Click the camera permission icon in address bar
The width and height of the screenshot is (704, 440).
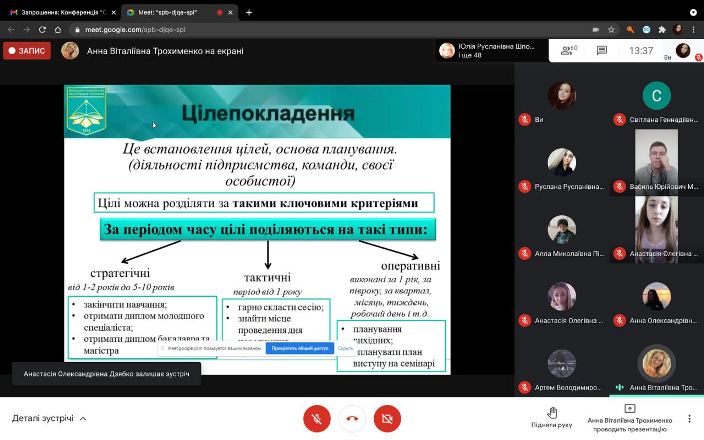point(596,30)
